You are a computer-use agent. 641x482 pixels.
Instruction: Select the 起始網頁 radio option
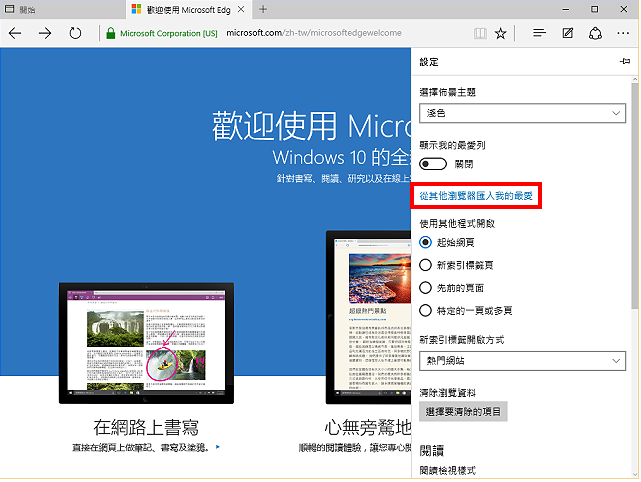[425, 242]
